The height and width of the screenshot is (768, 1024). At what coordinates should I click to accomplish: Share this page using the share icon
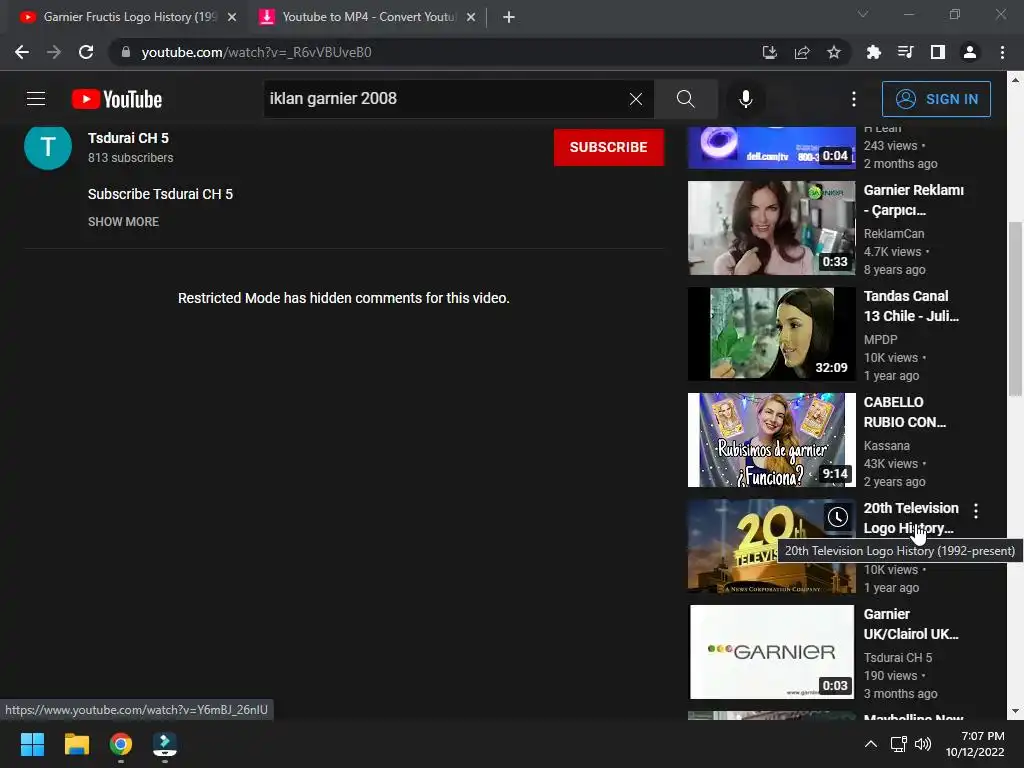click(x=802, y=52)
